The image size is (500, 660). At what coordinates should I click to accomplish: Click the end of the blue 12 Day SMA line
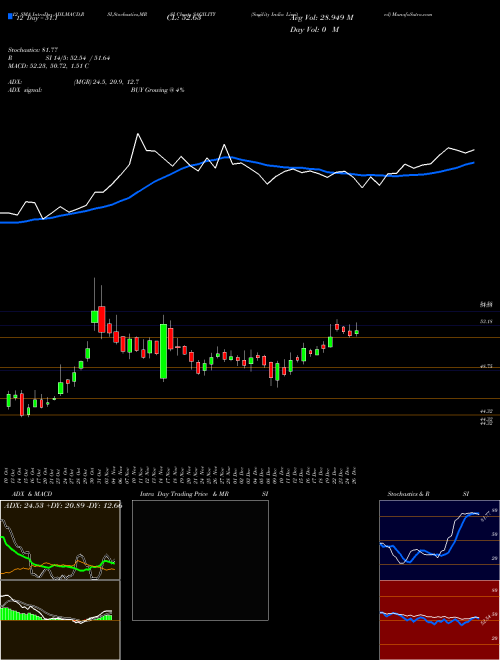click(x=474, y=162)
